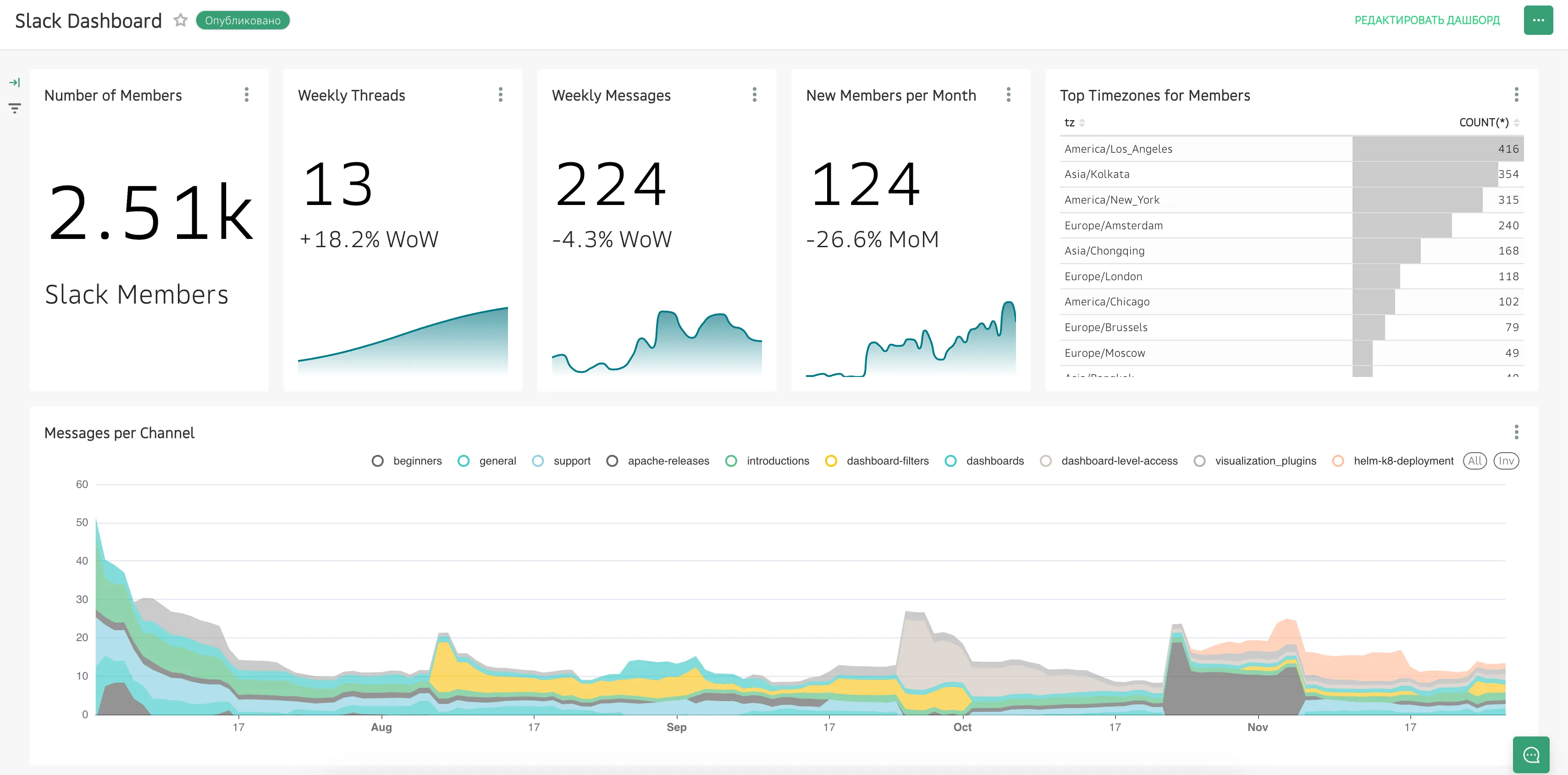Open the Number of Members chart menu
1568x775 pixels.
click(x=247, y=94)
